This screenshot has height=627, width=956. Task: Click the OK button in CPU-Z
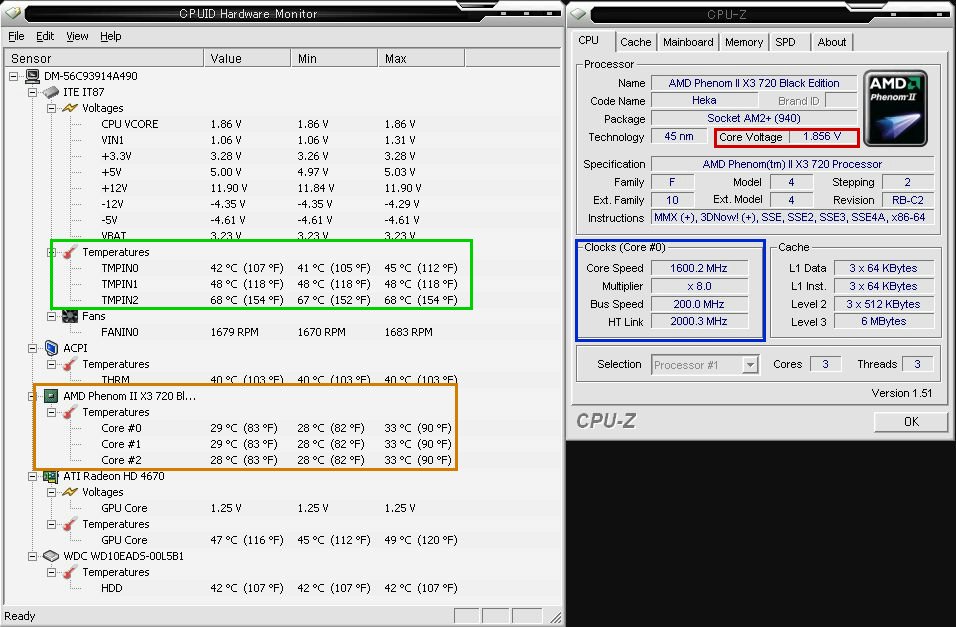coord(911,421)
